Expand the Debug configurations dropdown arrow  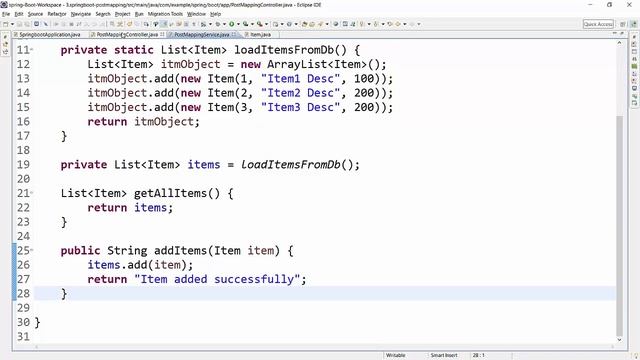click(x=224, y=24)
